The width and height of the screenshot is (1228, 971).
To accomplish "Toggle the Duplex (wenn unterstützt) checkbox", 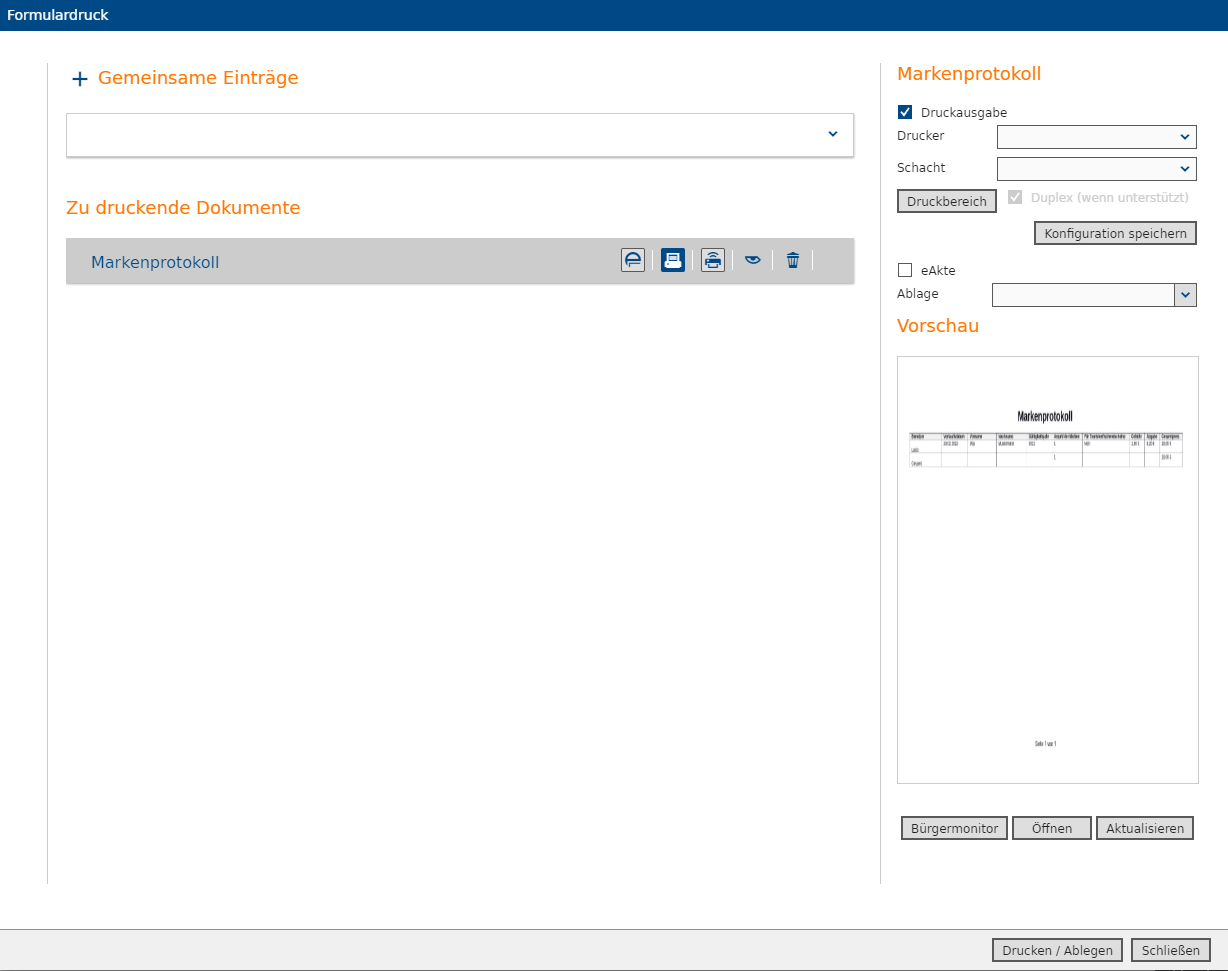I will tap(1015, 198).
